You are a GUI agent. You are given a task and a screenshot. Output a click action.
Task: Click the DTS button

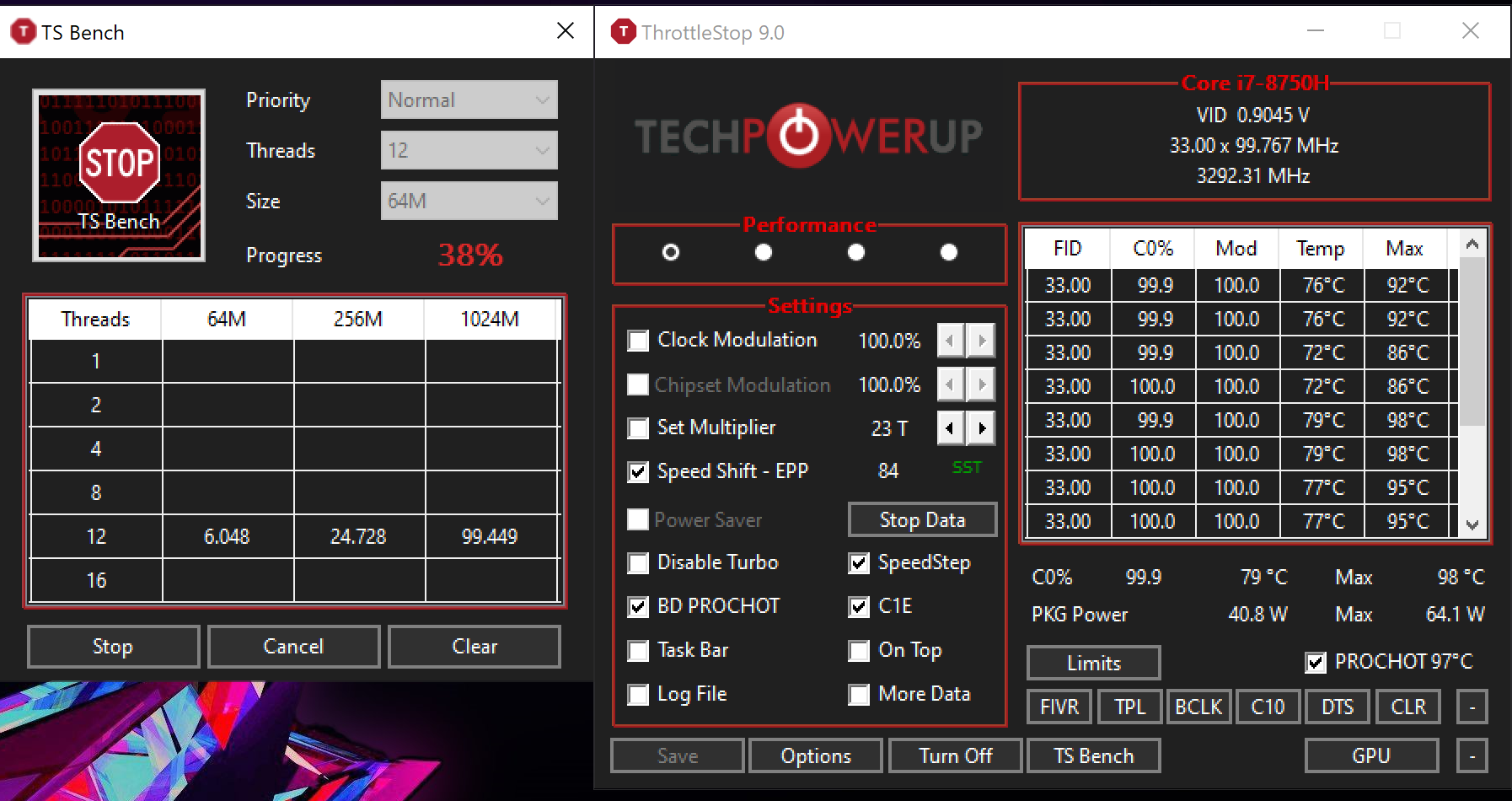[x=1338, y=707]
